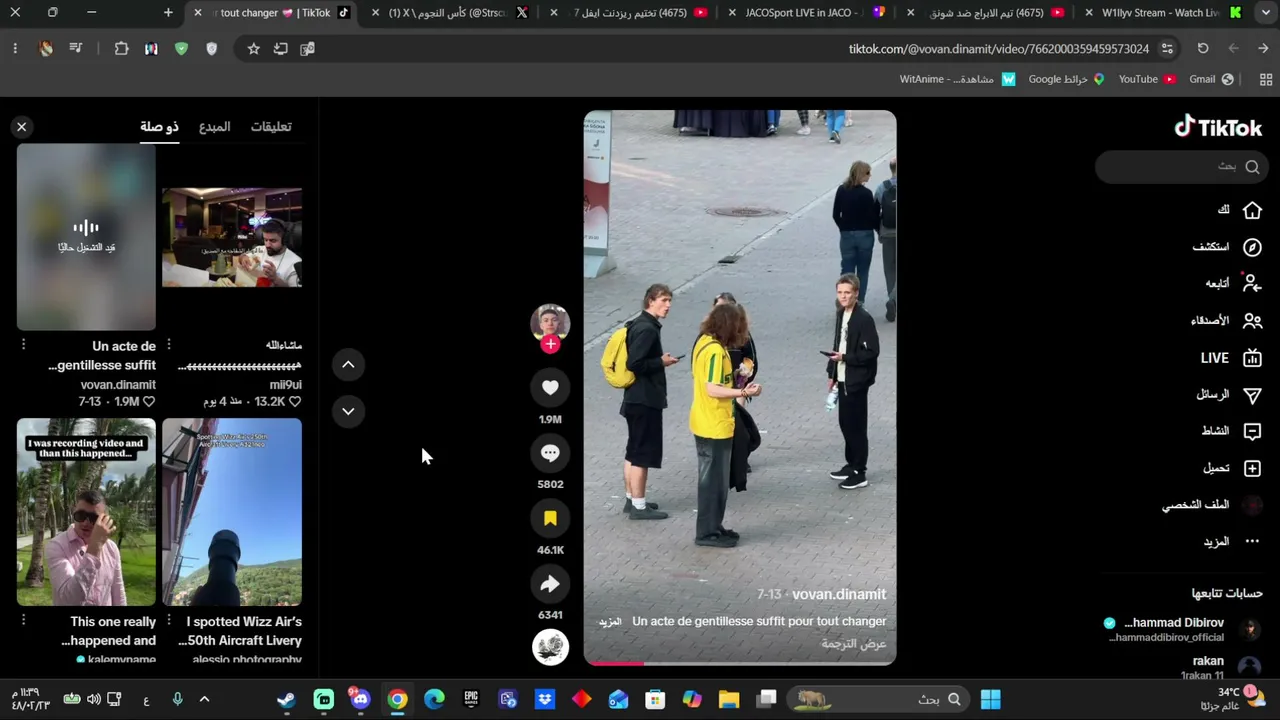Open the Hammad Dibirov followed account
Screen dimensions: 1280x720
1184,629
